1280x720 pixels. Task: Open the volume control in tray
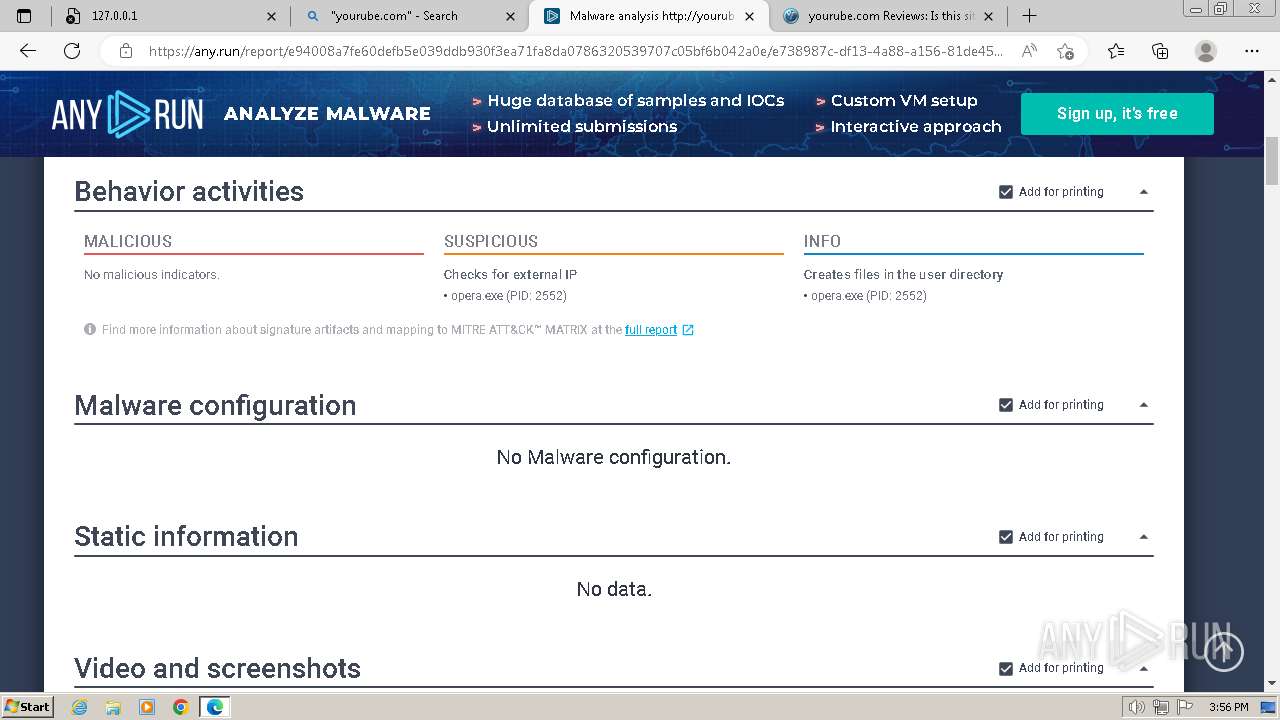pos(1137,707)
